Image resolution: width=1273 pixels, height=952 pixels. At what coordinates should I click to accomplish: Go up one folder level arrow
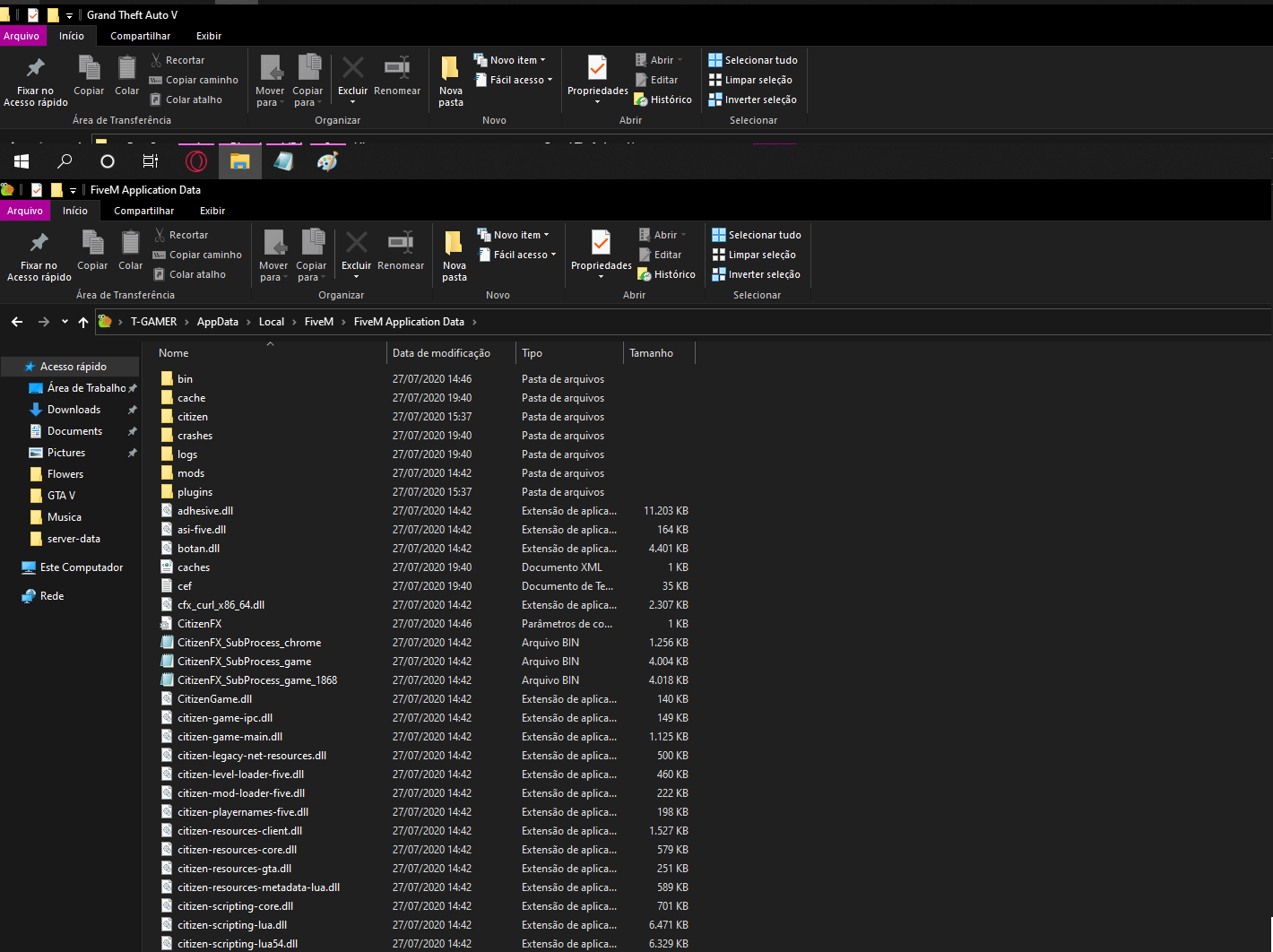(x=83, y=322)
